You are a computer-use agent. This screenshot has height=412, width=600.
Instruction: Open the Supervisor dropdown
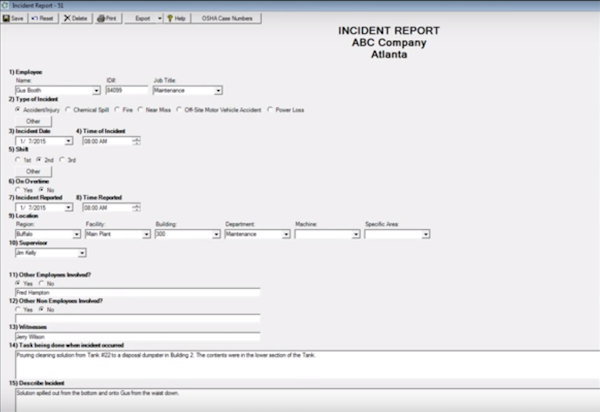82,253
